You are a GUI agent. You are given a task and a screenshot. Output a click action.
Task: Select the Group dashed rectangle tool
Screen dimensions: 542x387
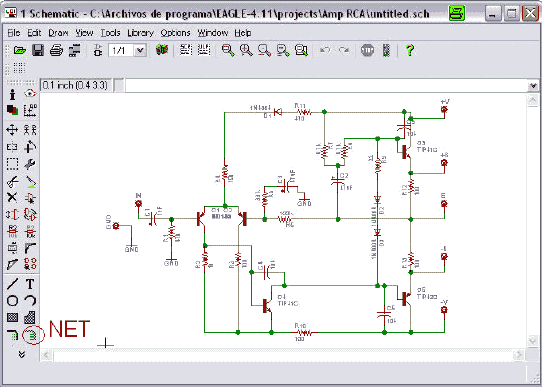click(12, 164)
